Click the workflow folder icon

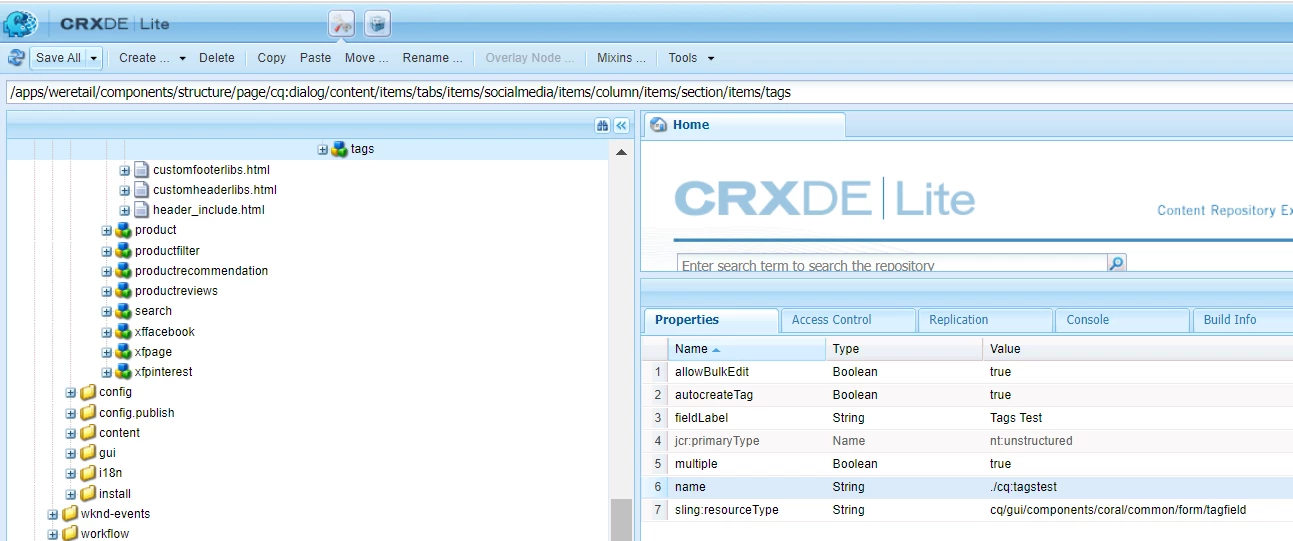69,534
